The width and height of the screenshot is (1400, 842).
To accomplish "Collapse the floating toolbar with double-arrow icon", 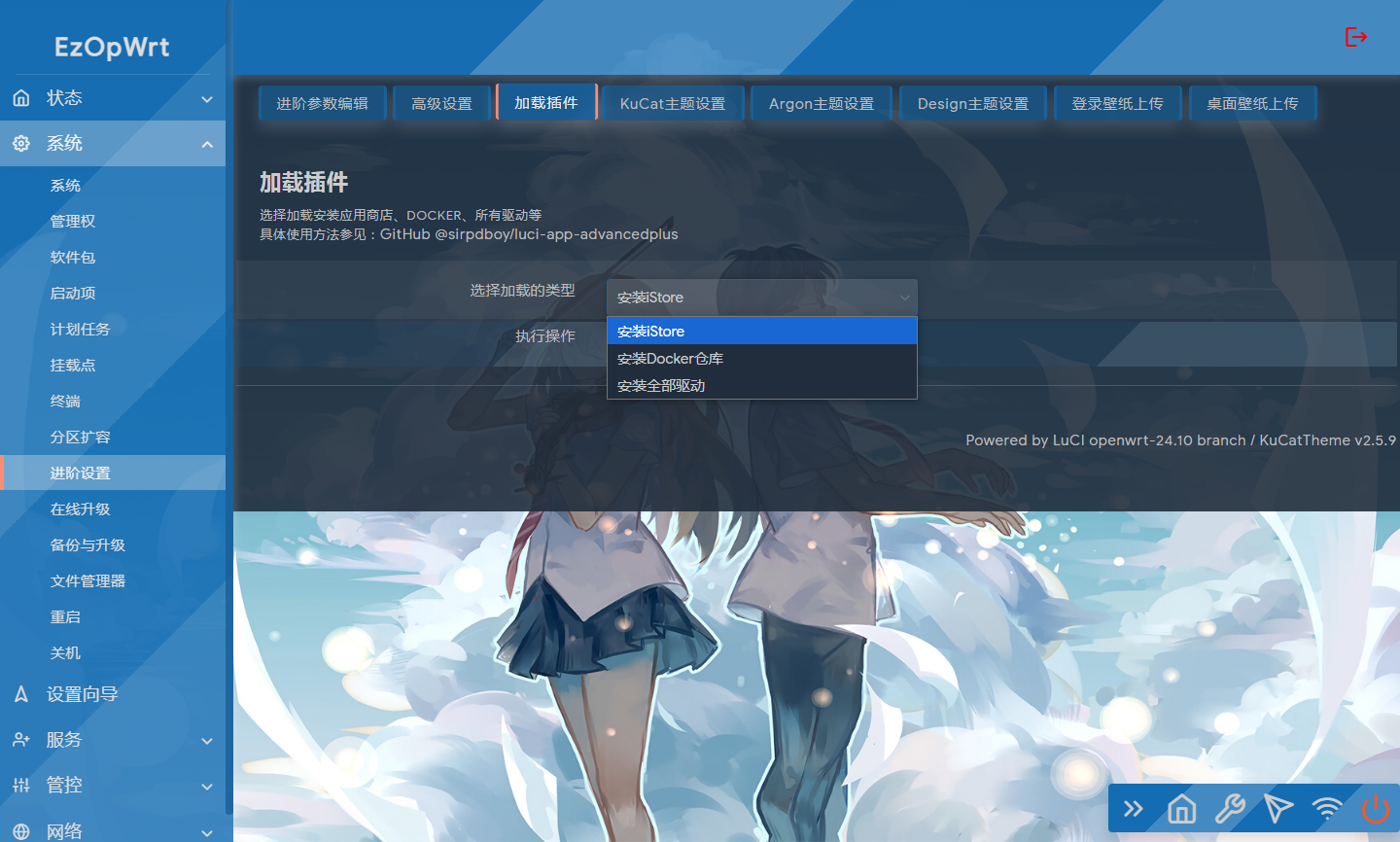I will [1134, 809].
